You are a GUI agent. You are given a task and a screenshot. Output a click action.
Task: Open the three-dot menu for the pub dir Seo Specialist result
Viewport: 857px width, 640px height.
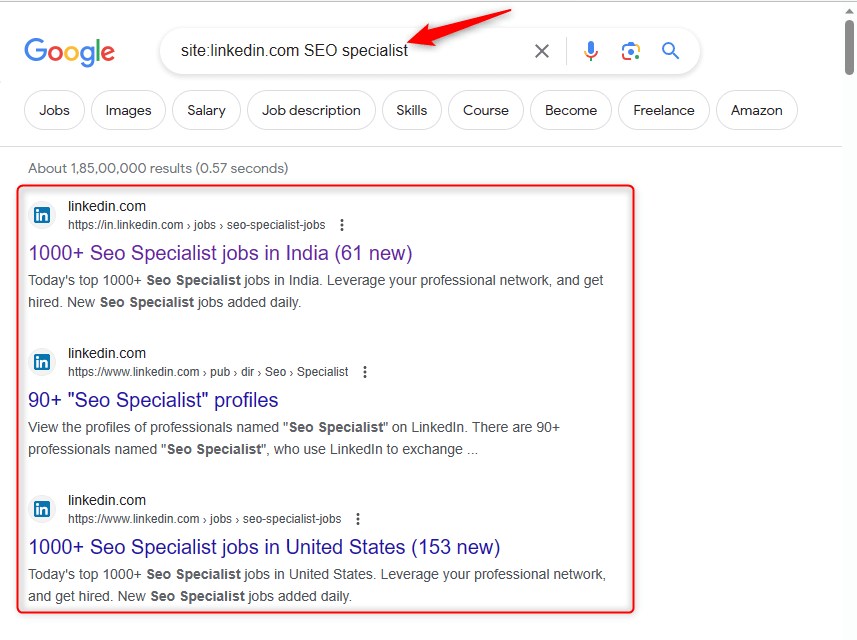(365, 372)
